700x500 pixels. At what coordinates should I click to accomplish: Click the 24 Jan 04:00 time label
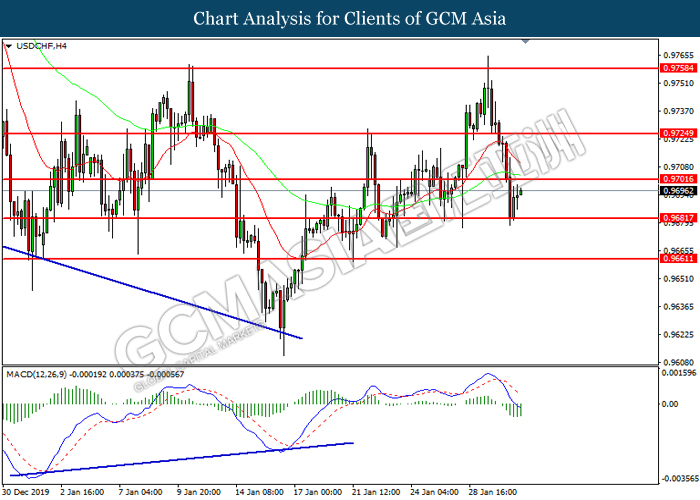coord(434,492)
